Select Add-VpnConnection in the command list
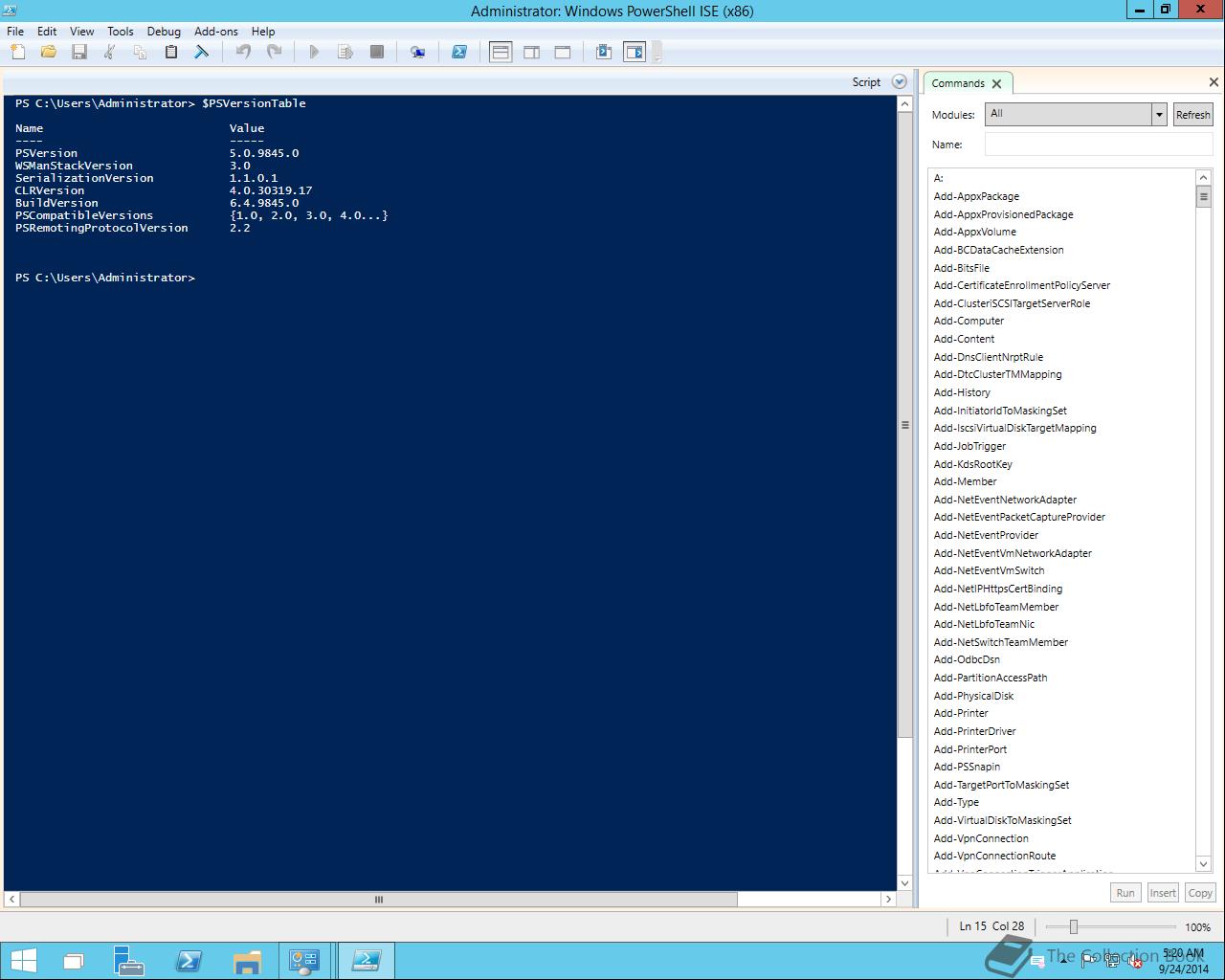1225x980 pixels. [x=981, y=838]
